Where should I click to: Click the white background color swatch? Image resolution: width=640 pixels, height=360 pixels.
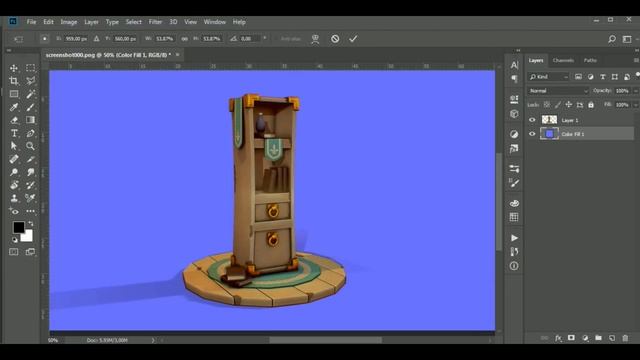click(x=28, y=237)
